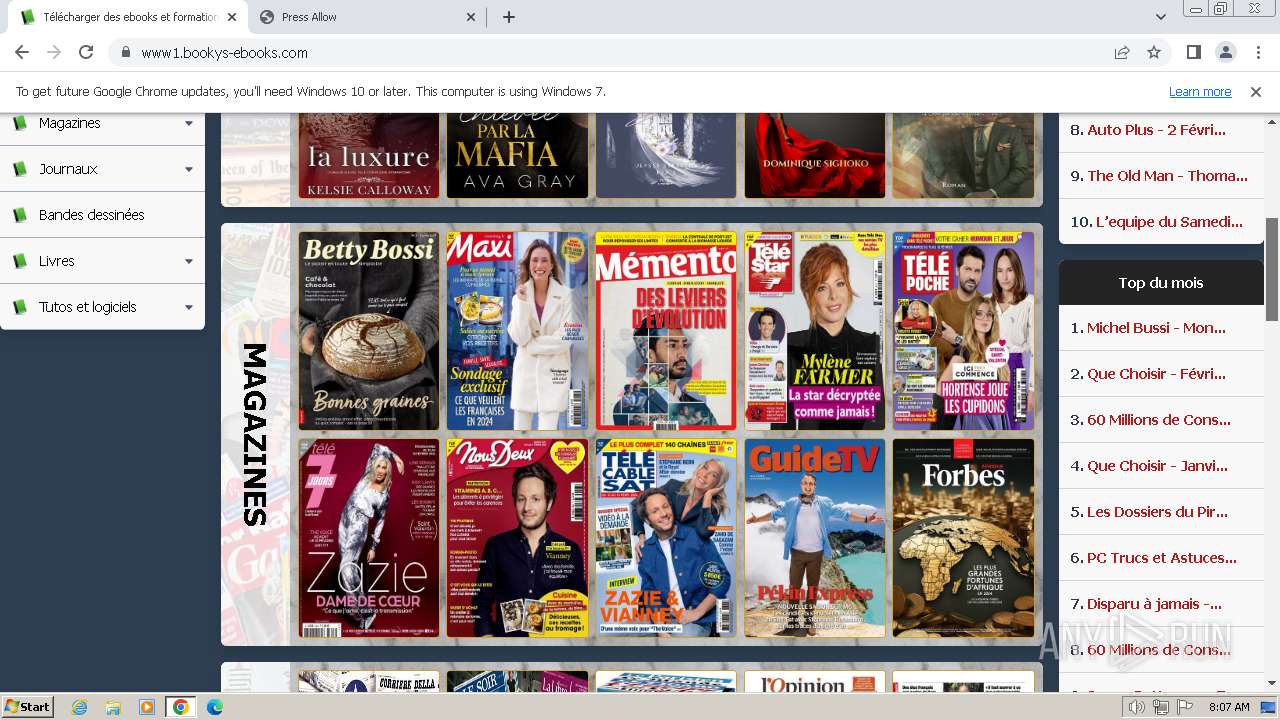Open a new browser tab

click(508, 17)
